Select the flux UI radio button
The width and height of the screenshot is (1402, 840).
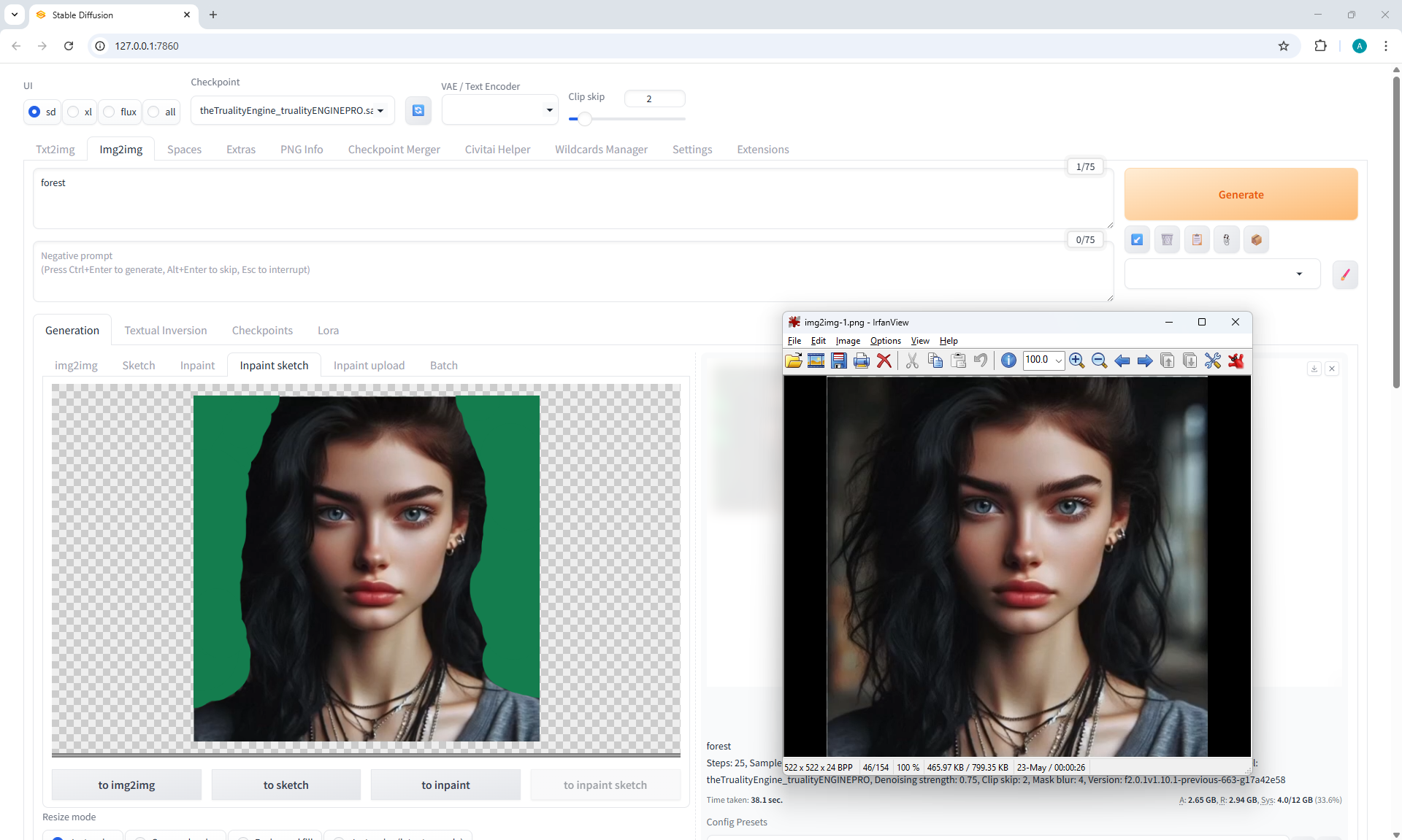point(110,112)
